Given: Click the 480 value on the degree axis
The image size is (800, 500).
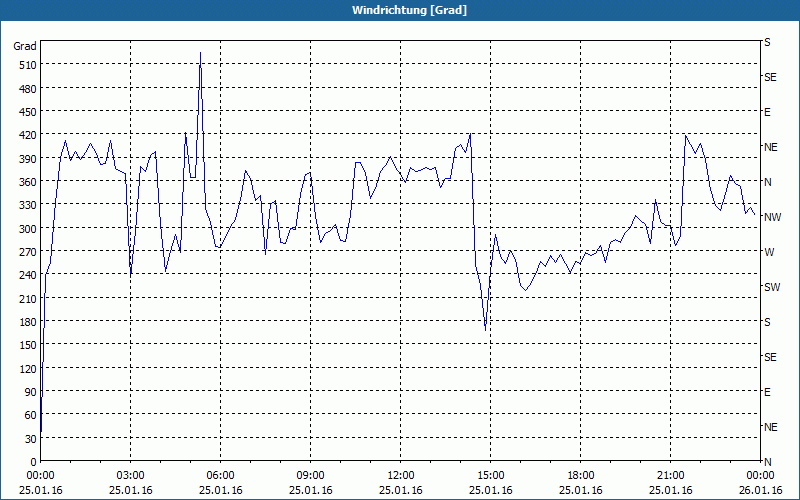Looking at the screenshot, I should point(28,89).
